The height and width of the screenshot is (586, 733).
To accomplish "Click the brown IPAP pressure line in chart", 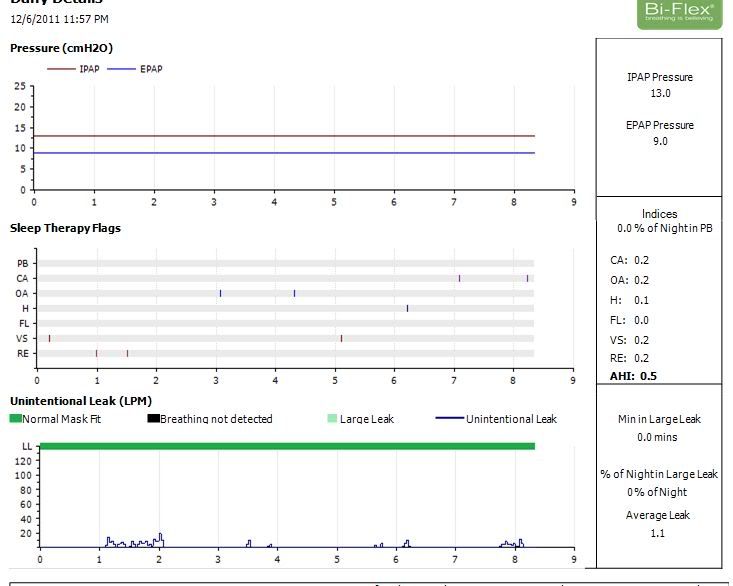I will 284,136.
